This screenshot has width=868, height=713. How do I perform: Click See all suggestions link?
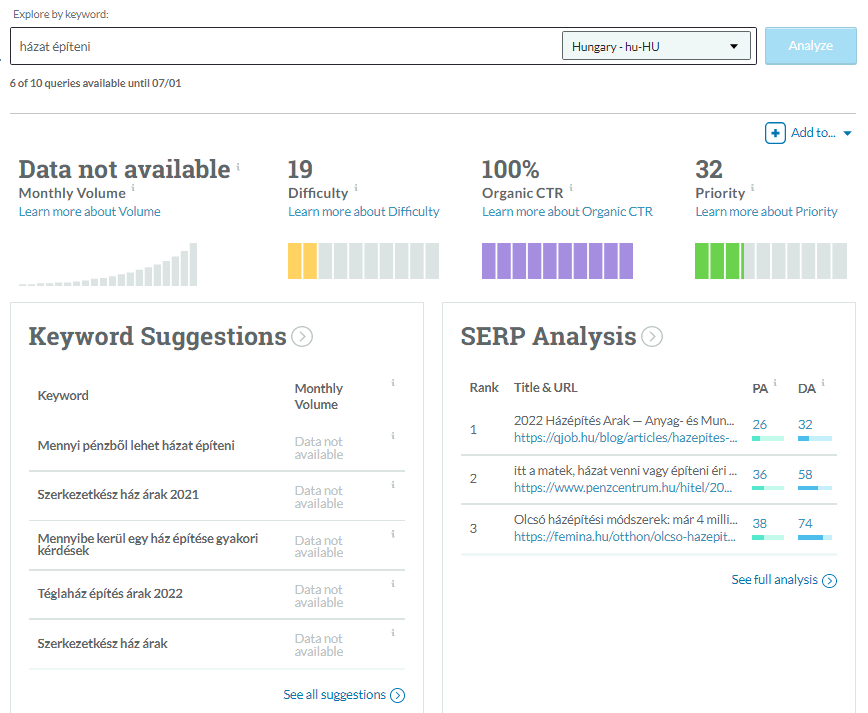(334, 695)
